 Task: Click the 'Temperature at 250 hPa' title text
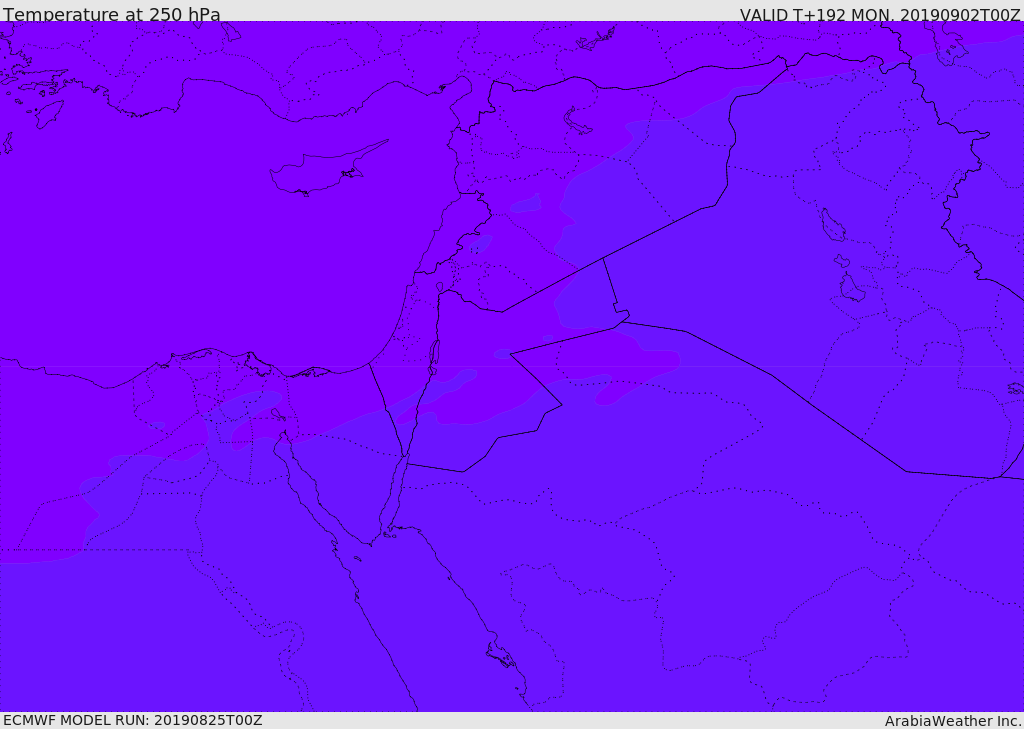[x=112, y=14]
